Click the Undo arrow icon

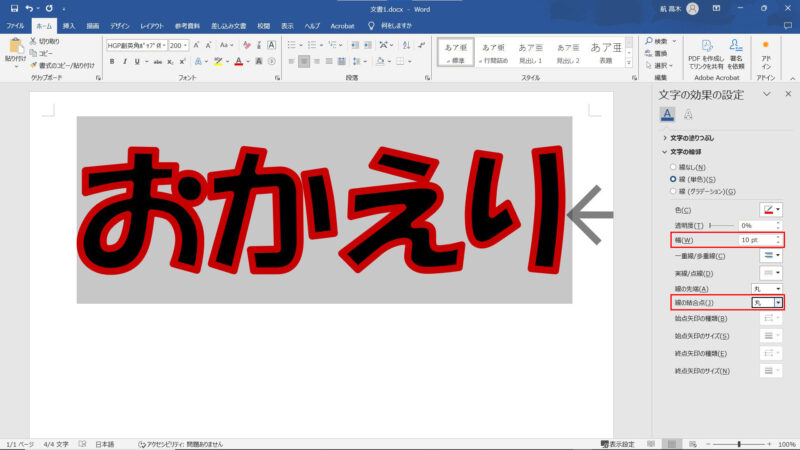29,8
